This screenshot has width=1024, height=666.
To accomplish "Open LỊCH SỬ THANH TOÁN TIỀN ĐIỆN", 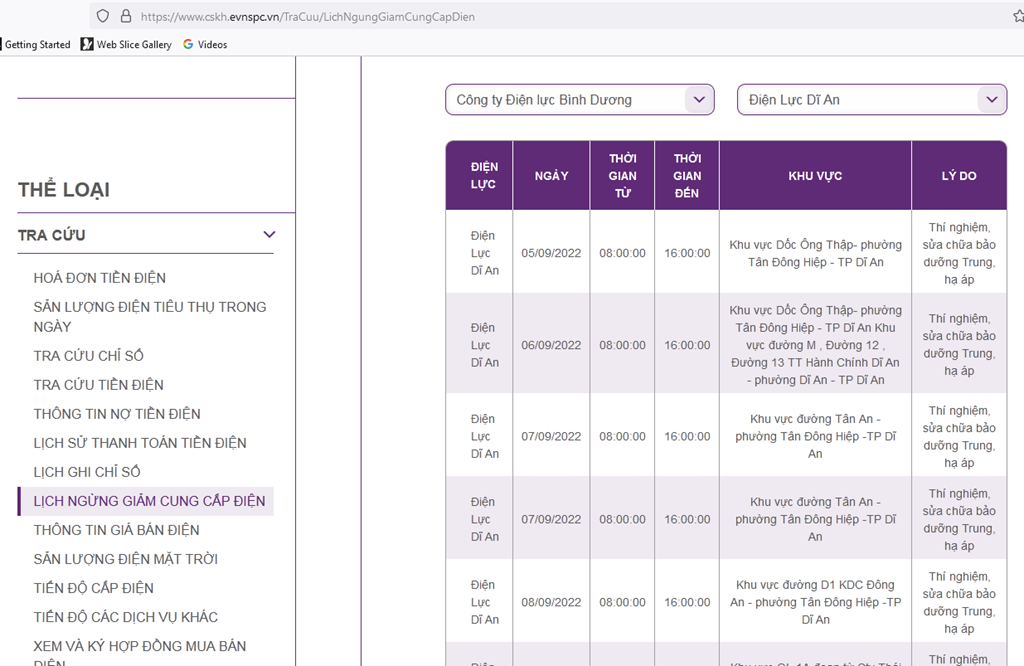I will click(x=140, y=443).
